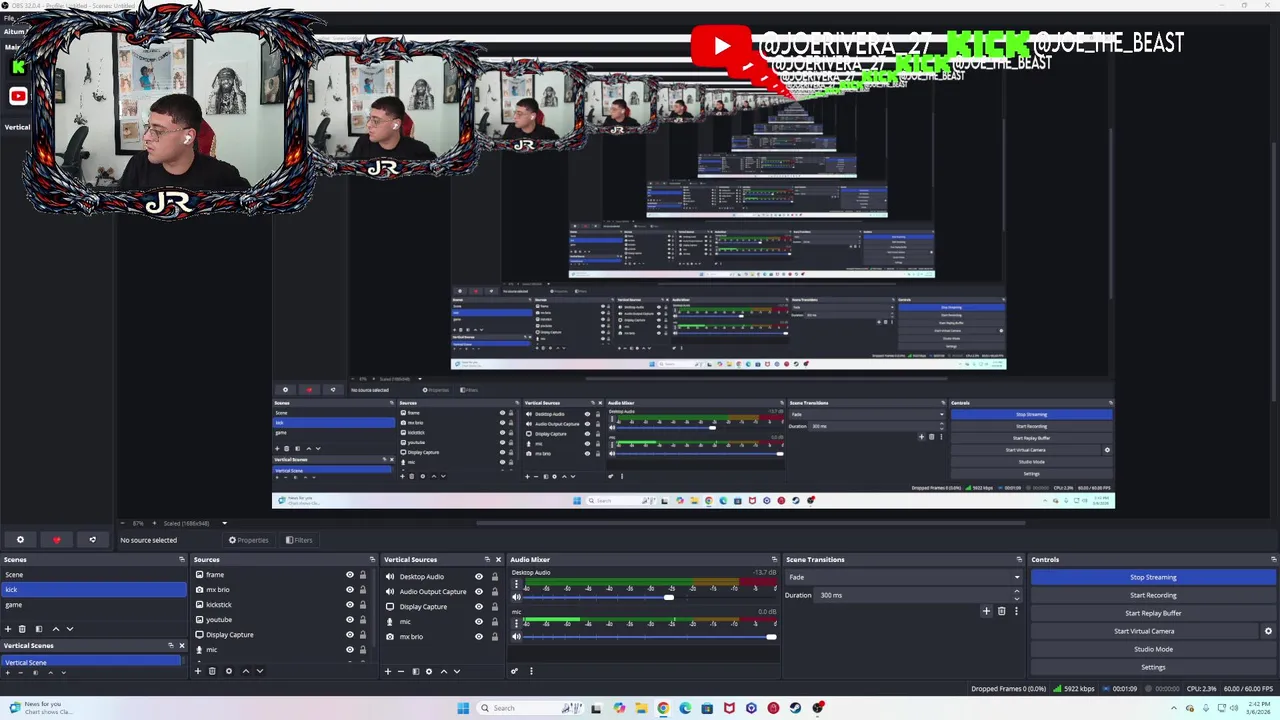Lock the mx brio source in Sources
Viewport: 1280px width, 720px height.
click(x=363, y=590)
